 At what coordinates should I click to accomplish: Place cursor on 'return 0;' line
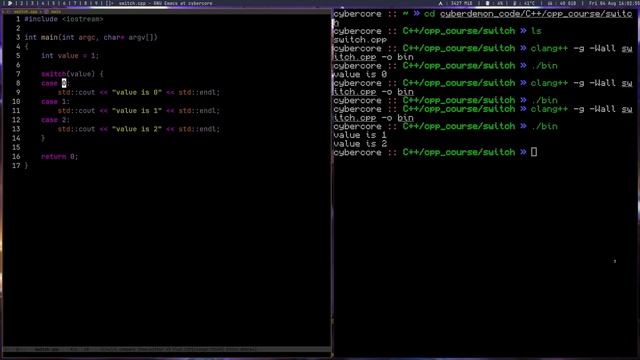click(x=60, y=157)
